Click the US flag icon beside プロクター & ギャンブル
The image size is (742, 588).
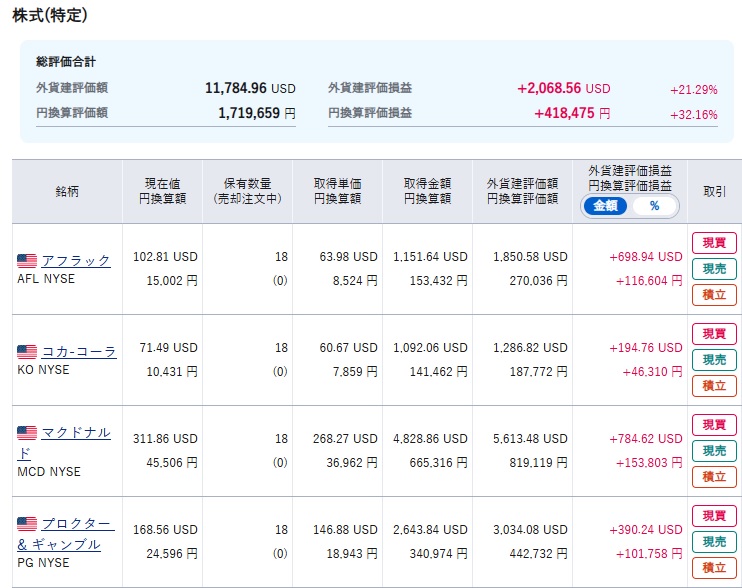[x=27, y=524]
